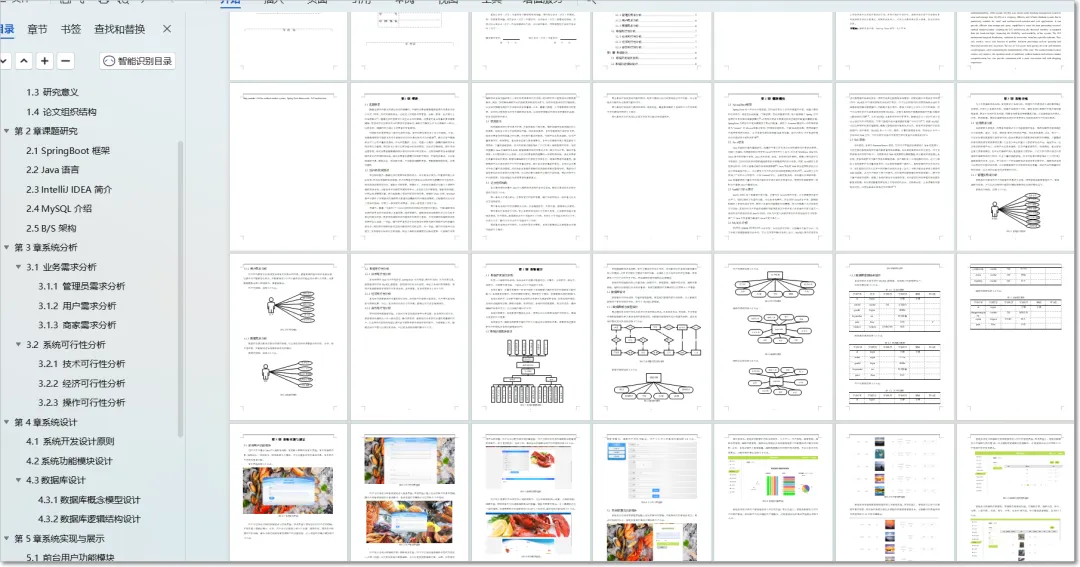The image size is (1080, 567).
Task: Select heading 3.2 系统可行性分析
Action: click(66, 344)
